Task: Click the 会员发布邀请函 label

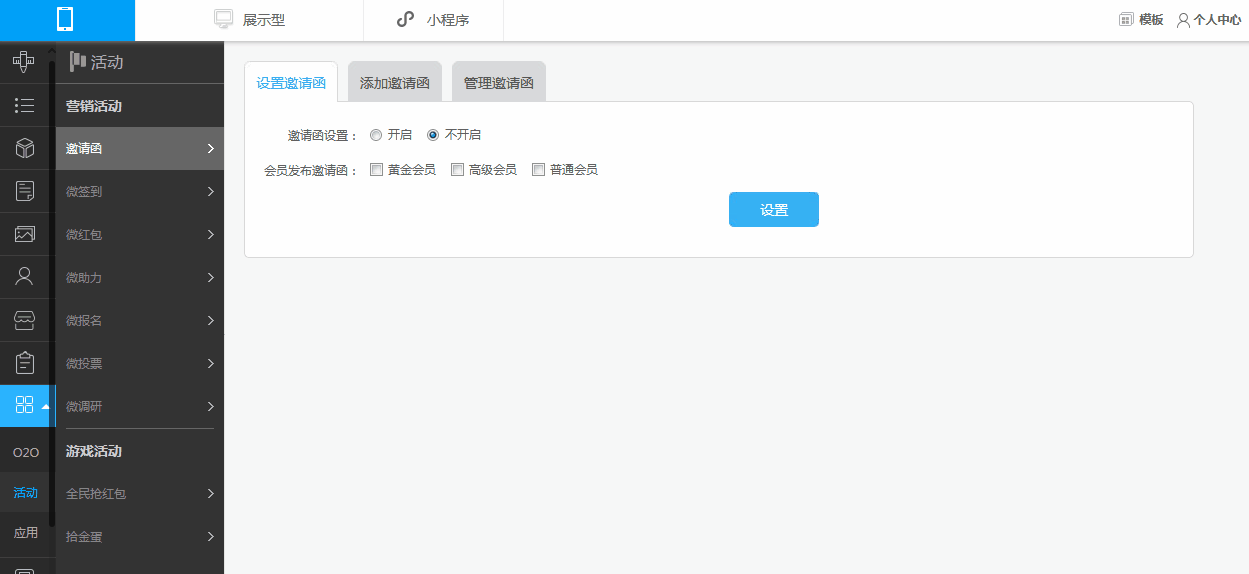Action: point(311,171)
